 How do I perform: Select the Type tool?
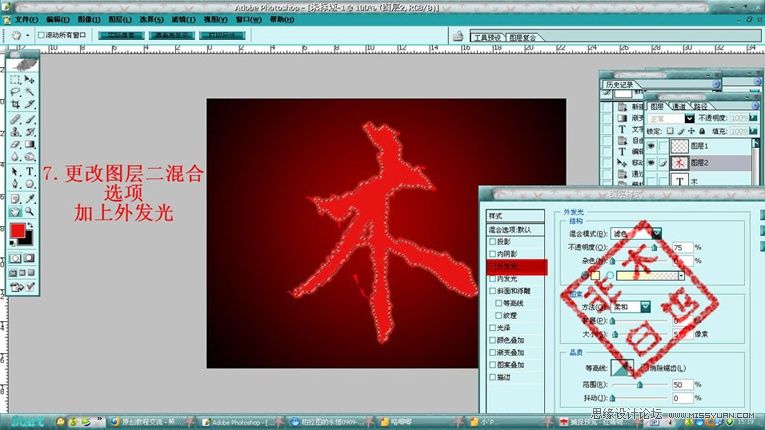click(30, 172)
